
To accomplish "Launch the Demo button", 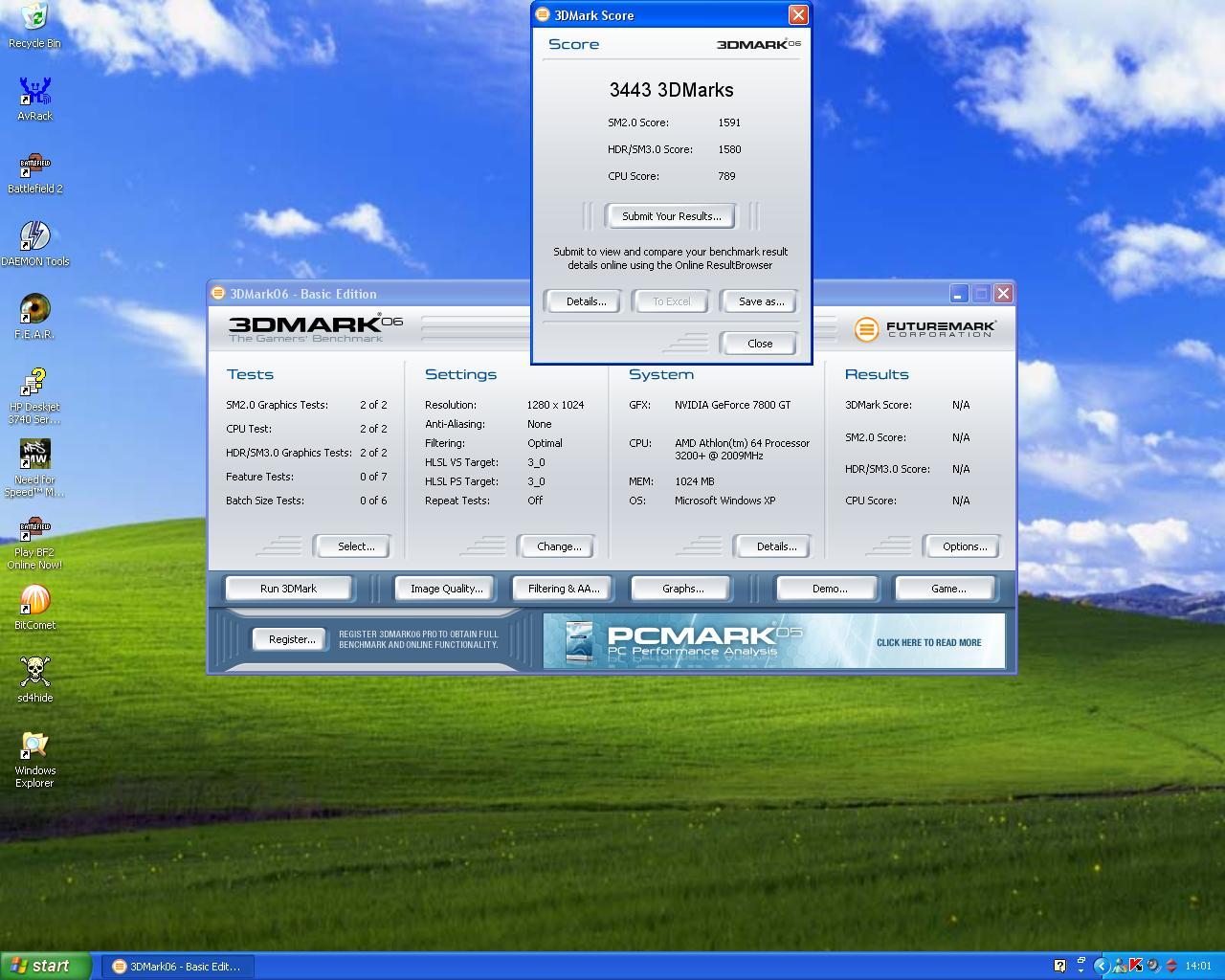I will 829,589.
